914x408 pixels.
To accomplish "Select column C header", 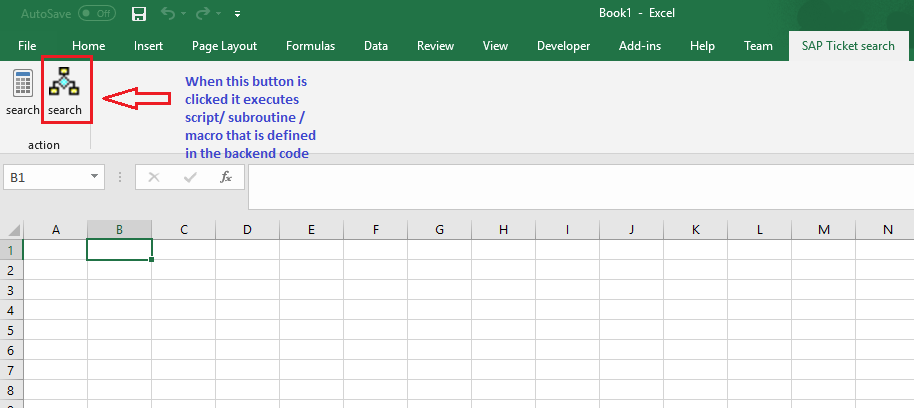I will point(184,230).
